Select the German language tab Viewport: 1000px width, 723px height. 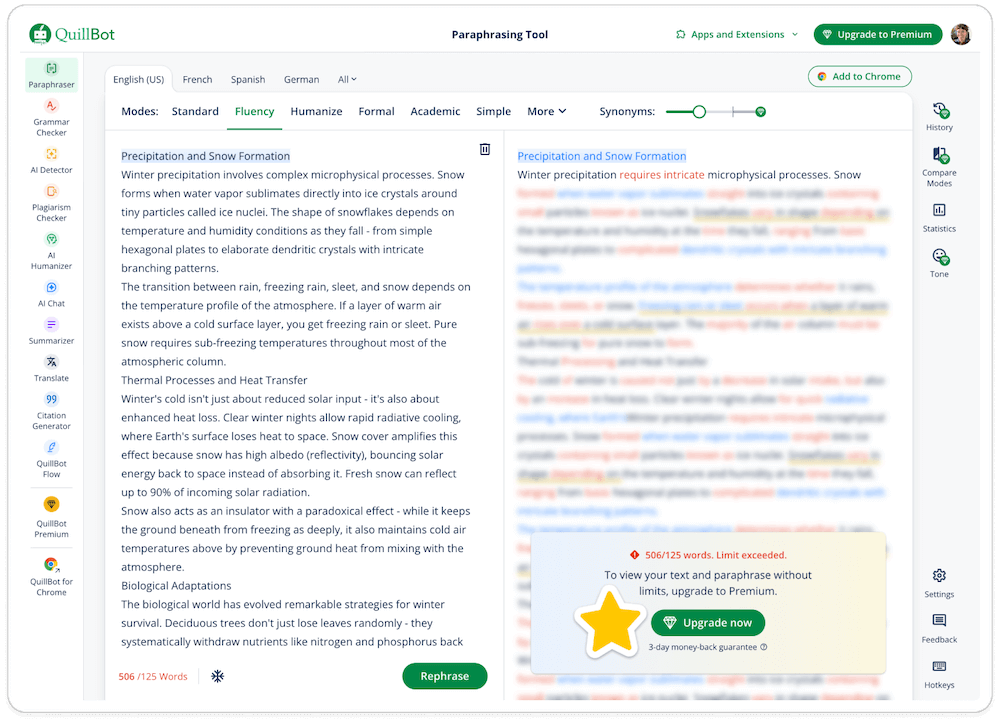point(302,80)
